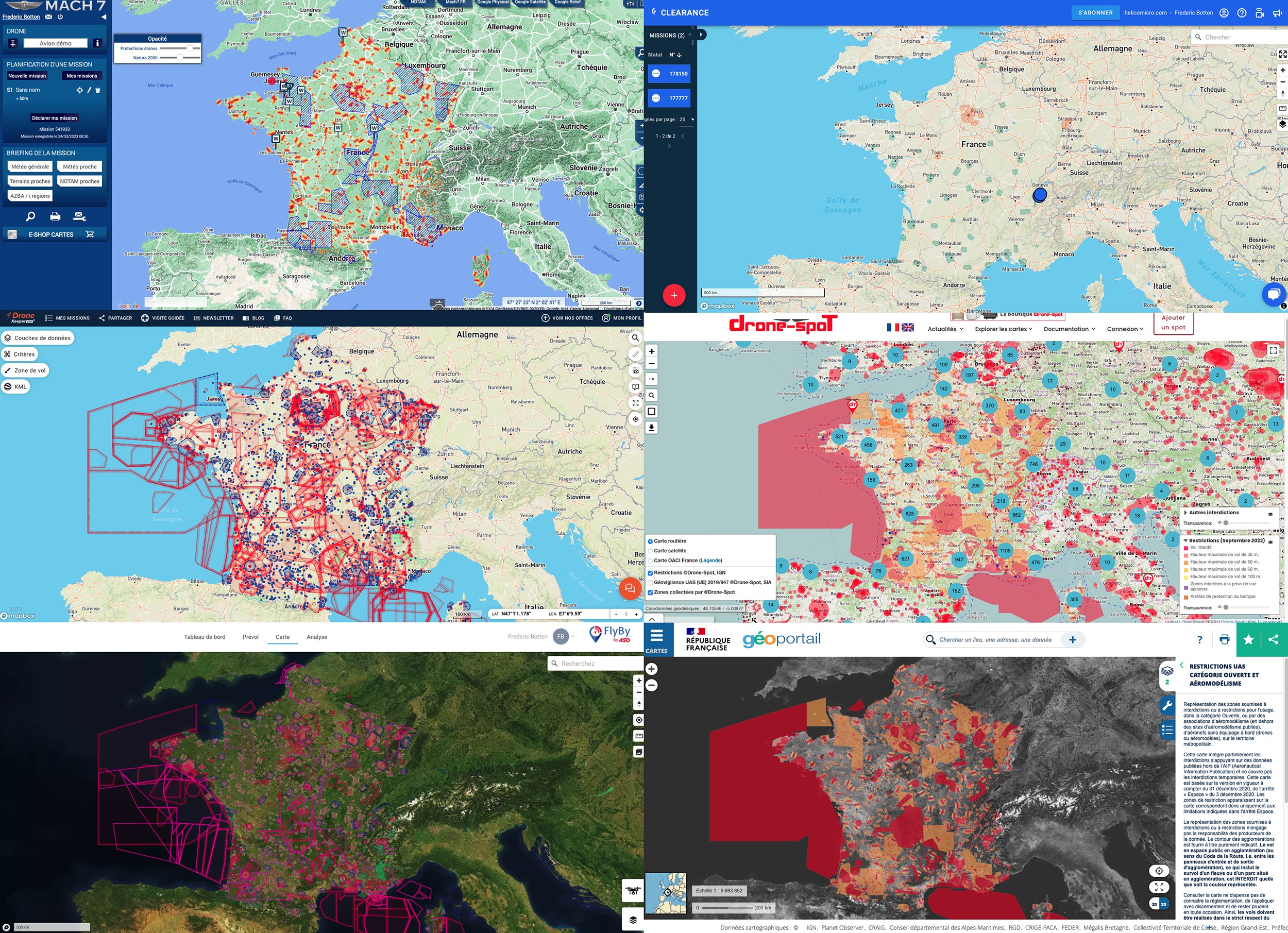Open Clearance account profile icon
The height and width of the screenshot is (933, 1288).
pos(1224,12)
